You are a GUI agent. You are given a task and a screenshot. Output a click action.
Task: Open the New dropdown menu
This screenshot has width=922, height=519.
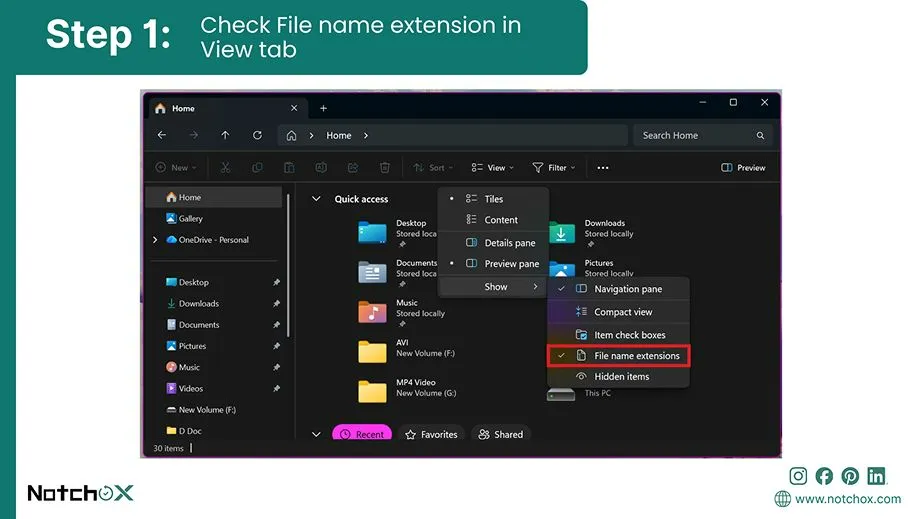click(176, 168)
